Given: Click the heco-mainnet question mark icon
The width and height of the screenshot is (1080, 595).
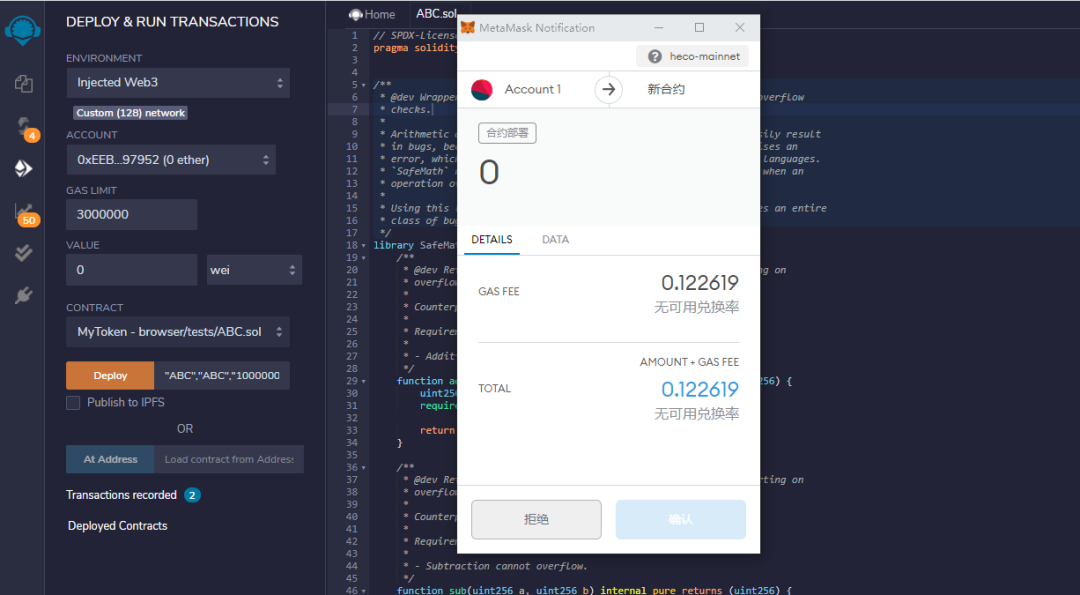Looking at the screenshot, I should tap(655, 56).
